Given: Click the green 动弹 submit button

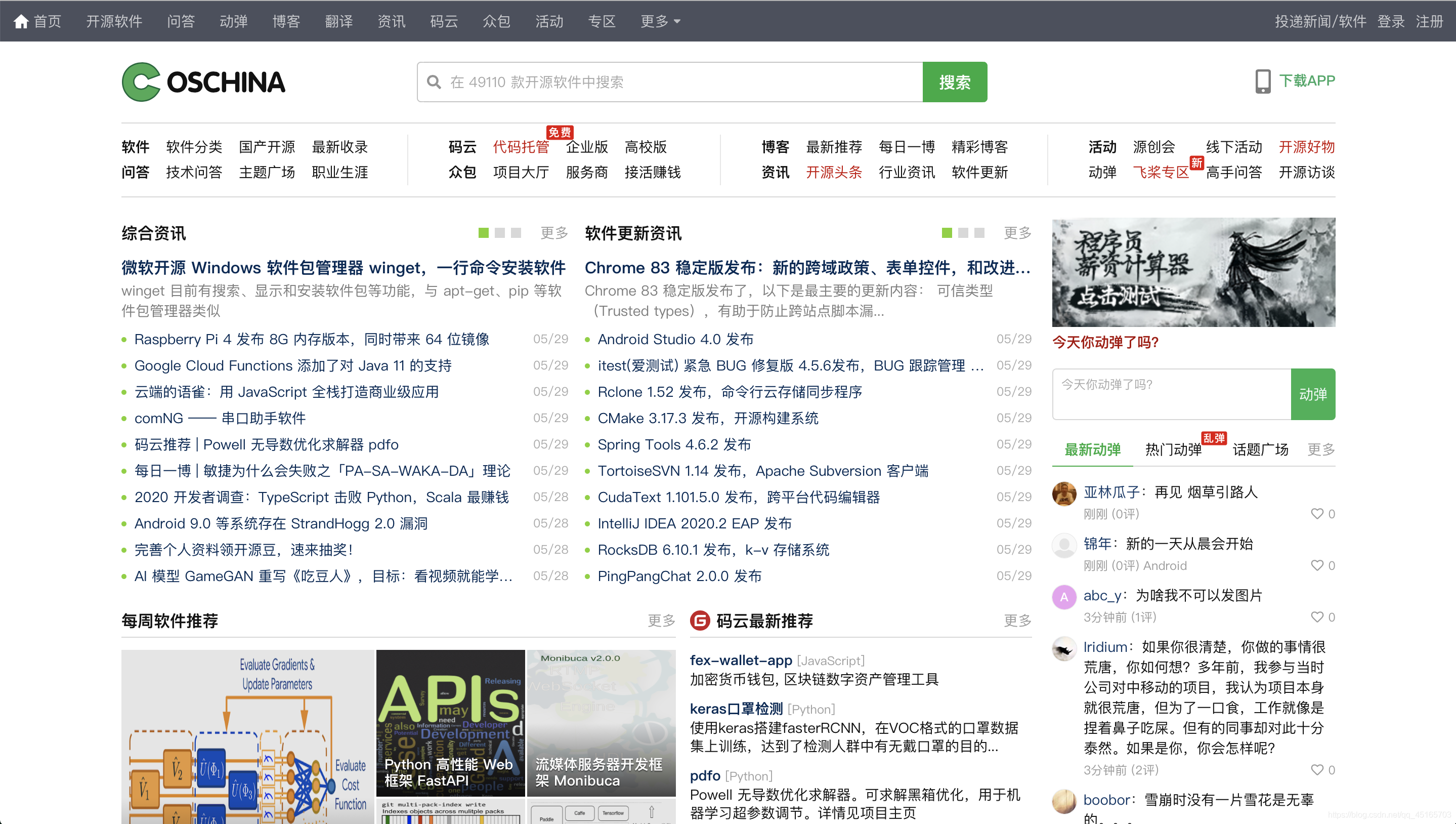Looking at the screenshot, I should (x=1313, y=394).
